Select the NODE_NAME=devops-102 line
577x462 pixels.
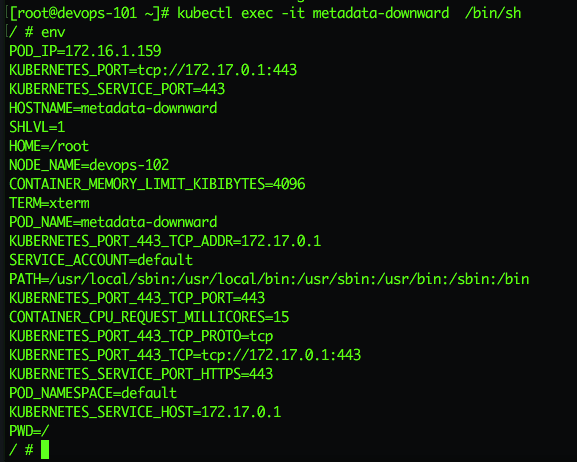89,165
